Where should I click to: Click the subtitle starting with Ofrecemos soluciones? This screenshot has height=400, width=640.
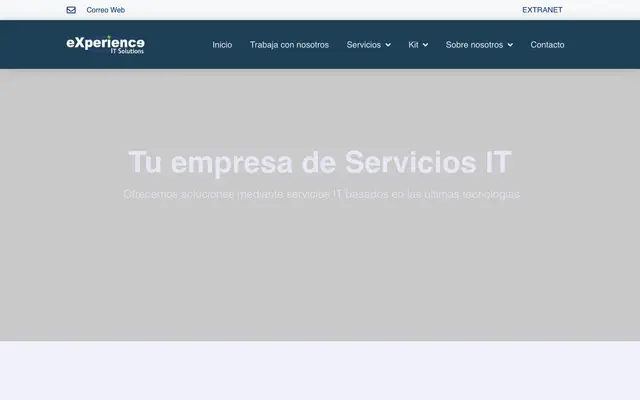321,194
